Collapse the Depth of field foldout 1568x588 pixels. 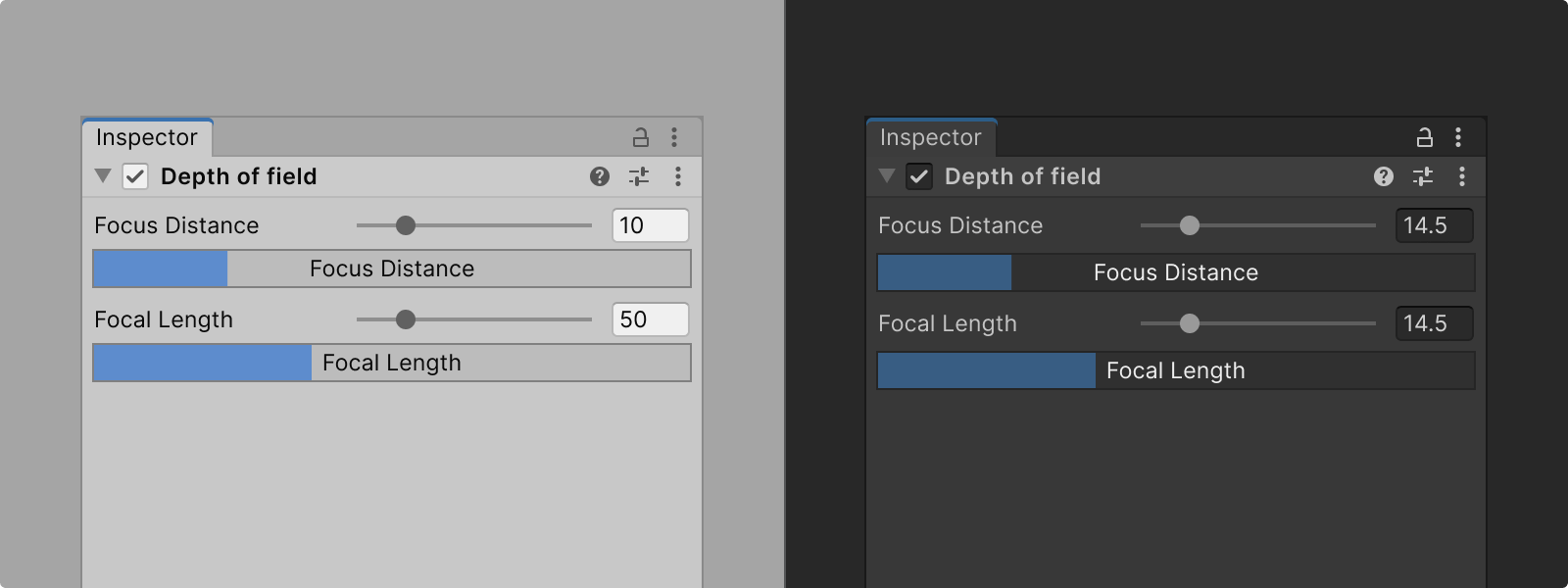102,176
